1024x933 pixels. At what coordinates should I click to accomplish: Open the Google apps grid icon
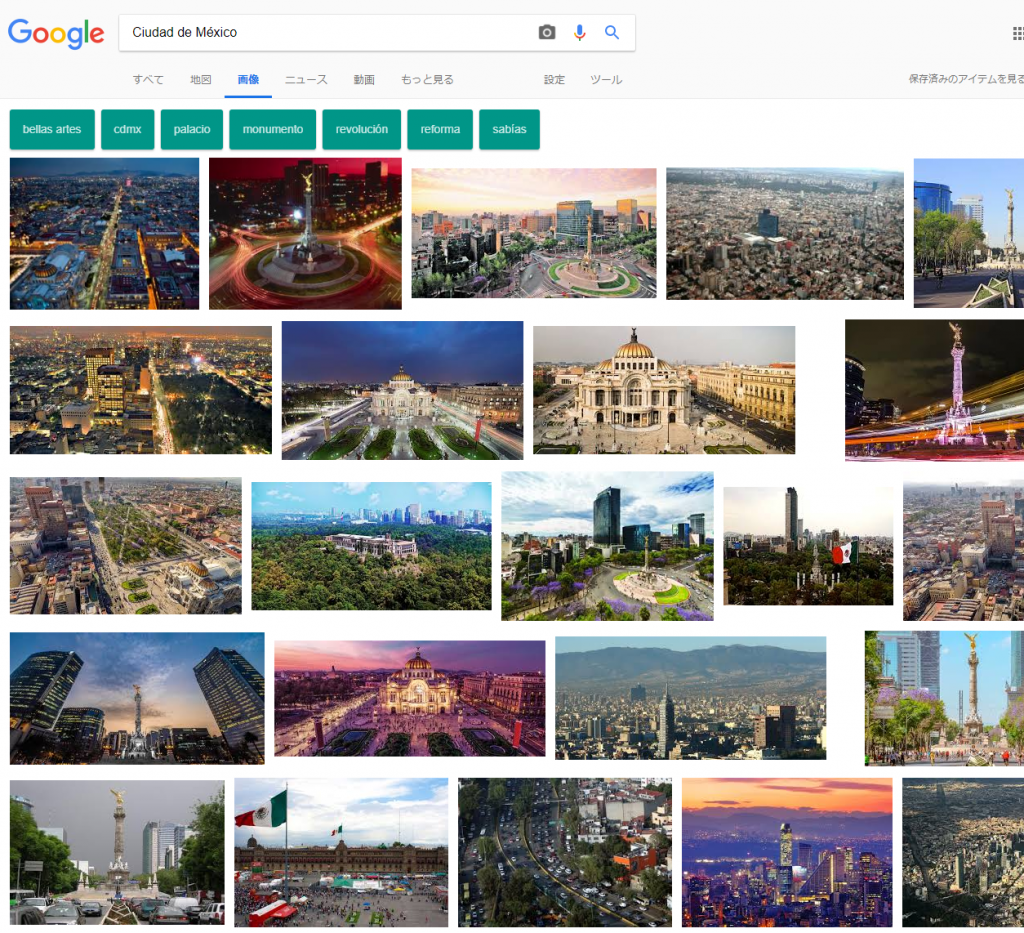[1017, 33]
